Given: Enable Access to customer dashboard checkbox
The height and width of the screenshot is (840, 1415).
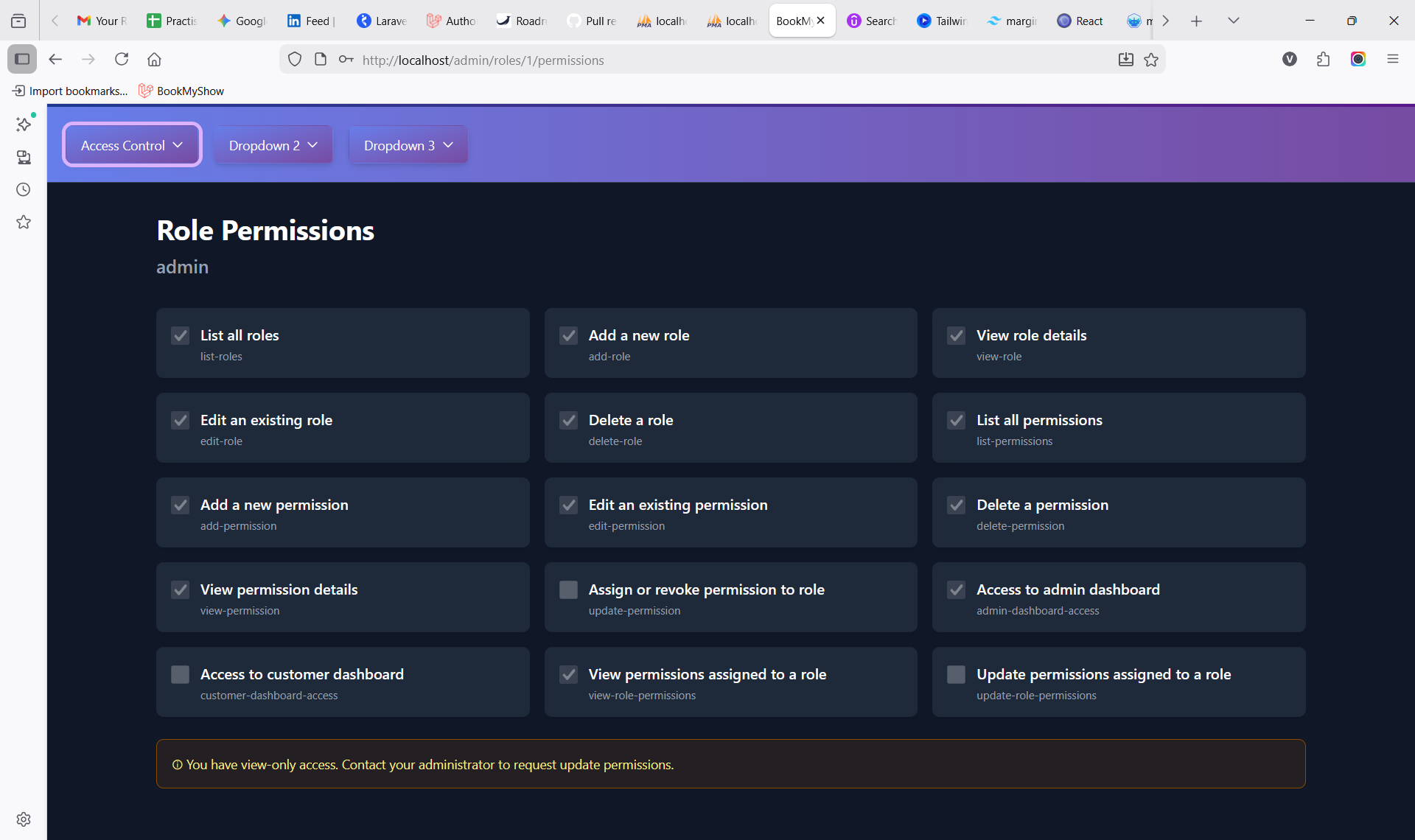Looking at the screenshot, I should click(181, 675).
